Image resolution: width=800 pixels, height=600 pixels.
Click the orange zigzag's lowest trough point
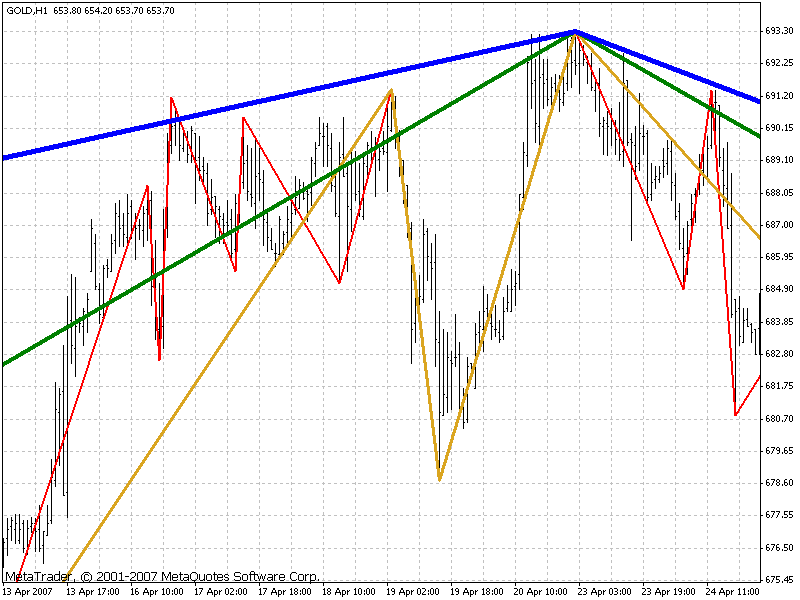pyautogui.click(x=439, y=481)
